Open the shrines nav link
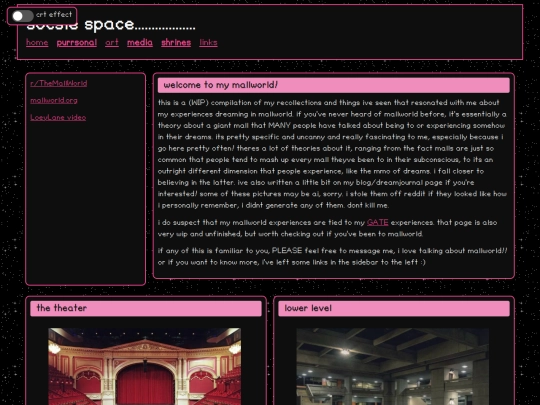 176,43
